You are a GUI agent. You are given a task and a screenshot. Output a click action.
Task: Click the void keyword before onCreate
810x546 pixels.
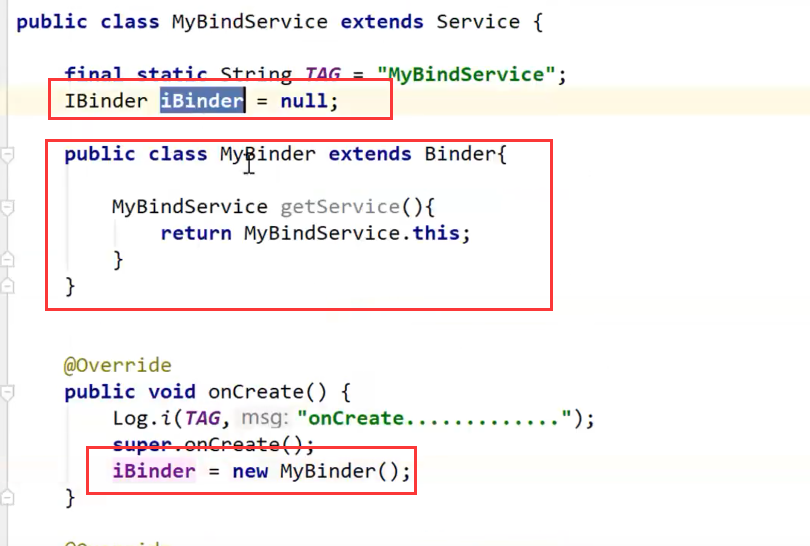pyautogui.click(x=172, y=392)
